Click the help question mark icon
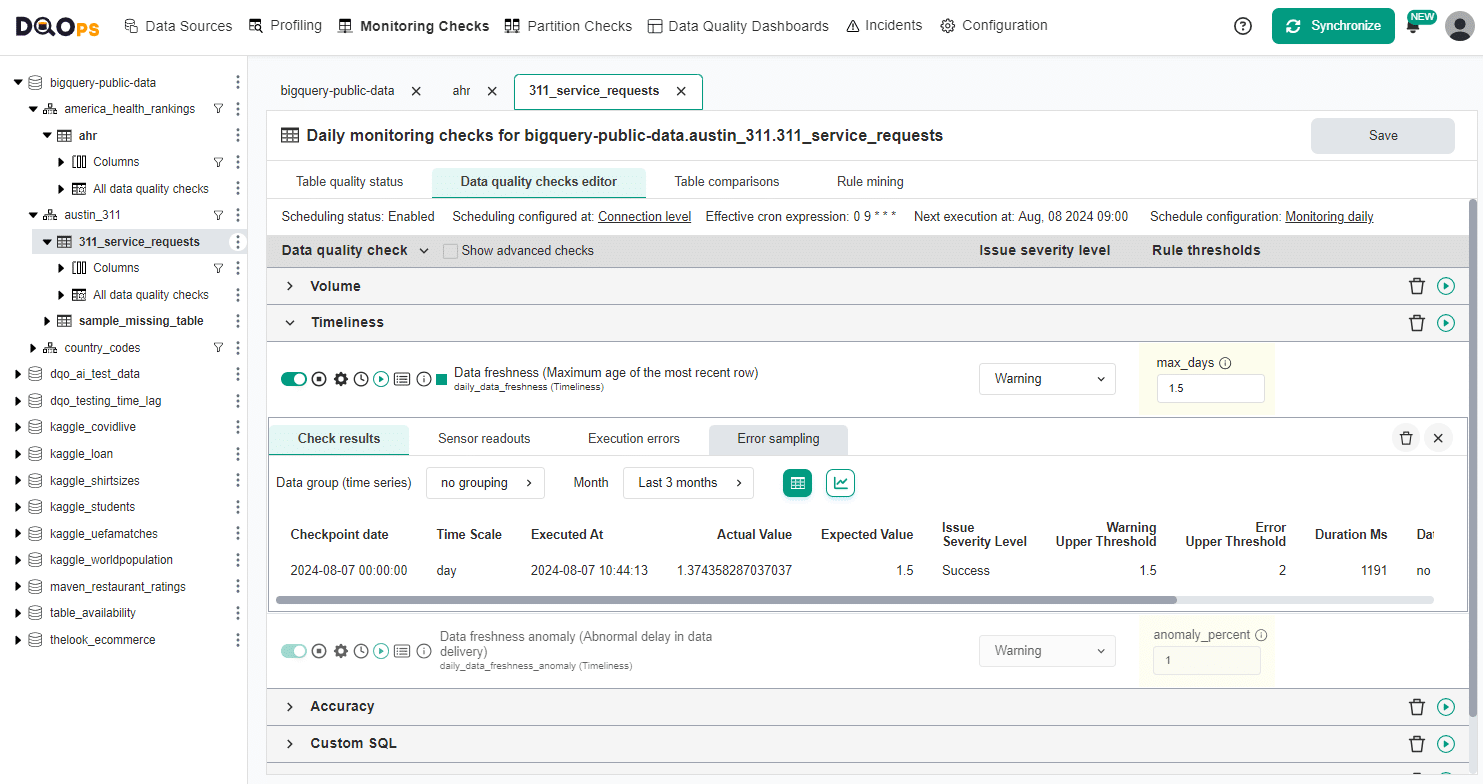The image size is (1483, 784). pyautogui.click(x=1243, y=27)
